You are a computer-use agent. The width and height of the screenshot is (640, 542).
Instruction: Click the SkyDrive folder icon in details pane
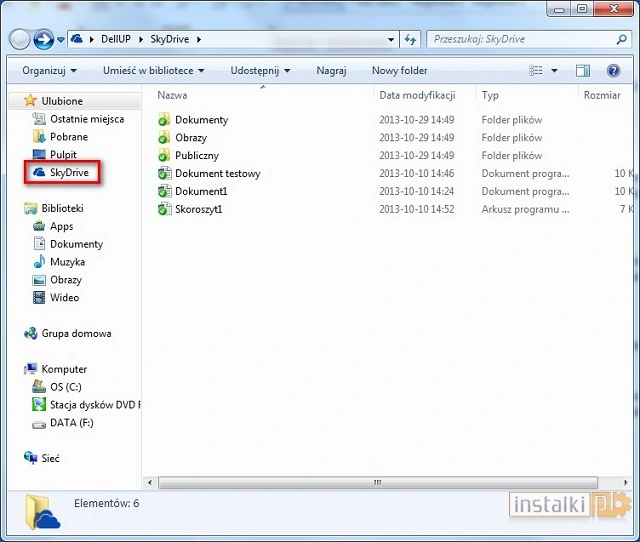[42, 512]
